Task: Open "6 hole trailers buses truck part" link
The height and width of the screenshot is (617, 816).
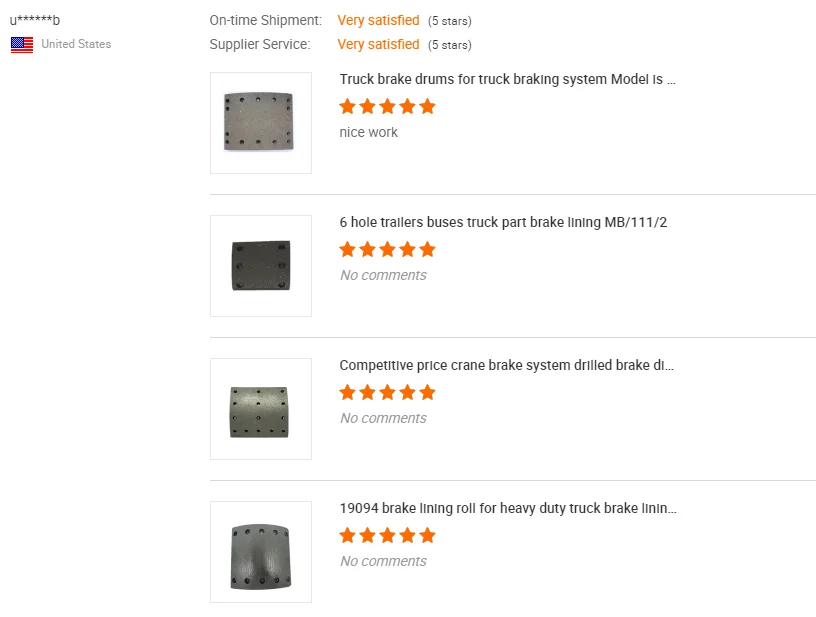Action: pos(503,222)
